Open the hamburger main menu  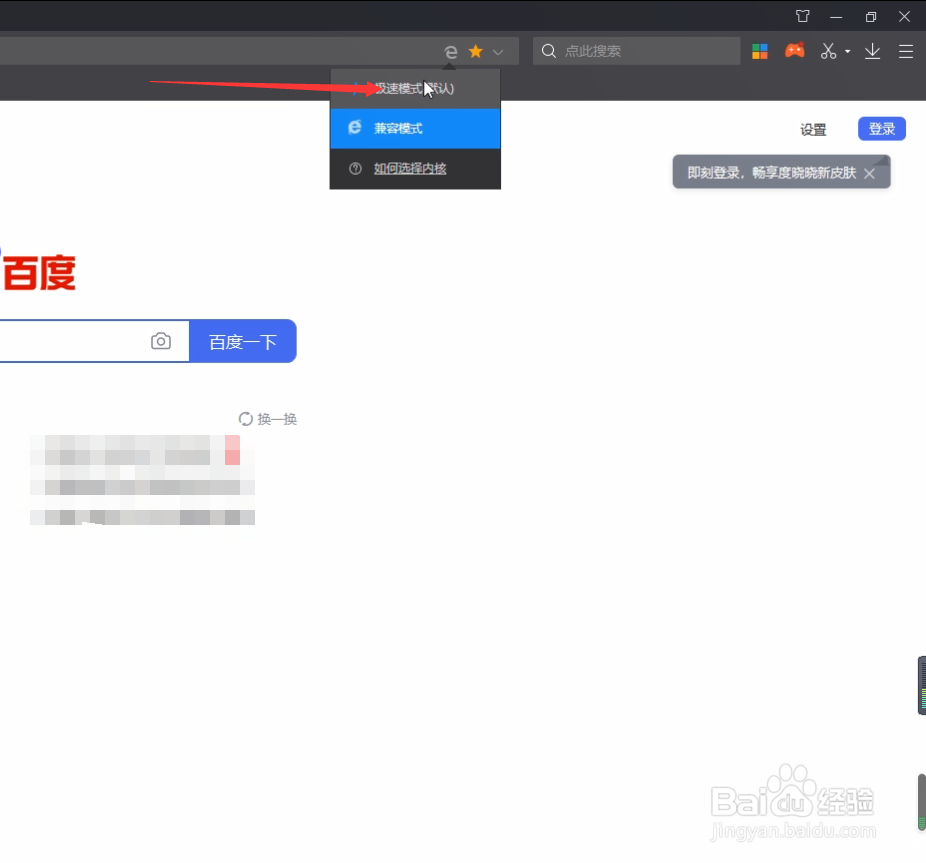905,51
